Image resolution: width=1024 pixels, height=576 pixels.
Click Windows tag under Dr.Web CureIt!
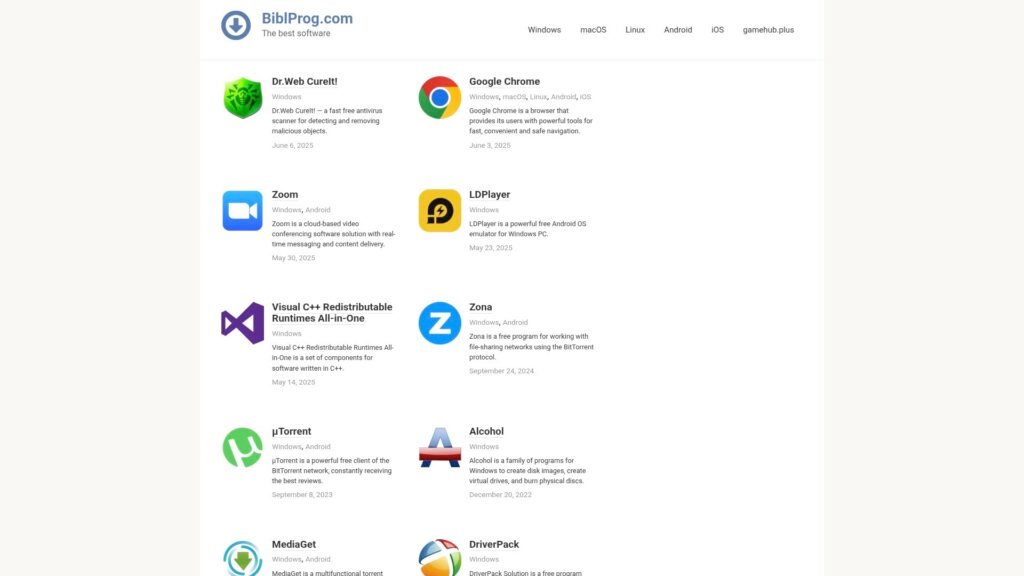287,97
